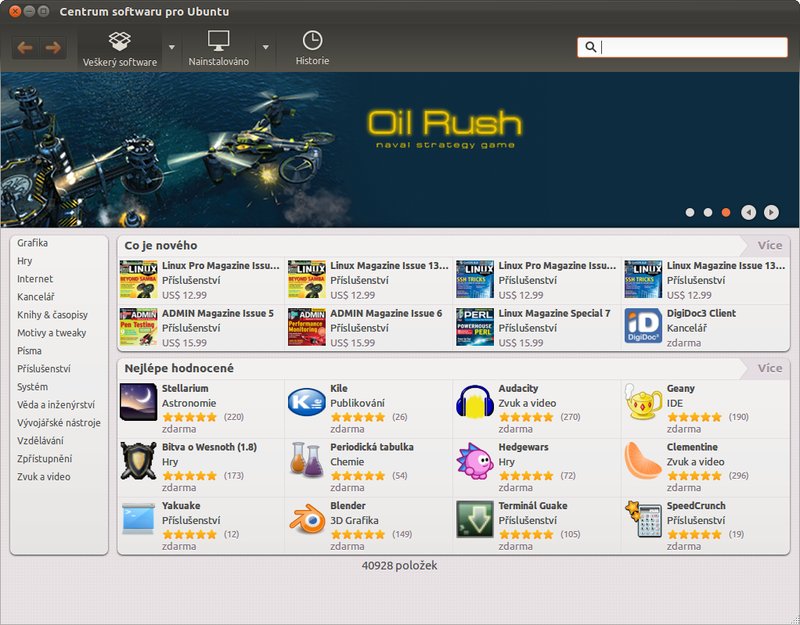Show the next banner slide
Screen dimensions: 800x625
pyautogui.click(x=771, y=212)
